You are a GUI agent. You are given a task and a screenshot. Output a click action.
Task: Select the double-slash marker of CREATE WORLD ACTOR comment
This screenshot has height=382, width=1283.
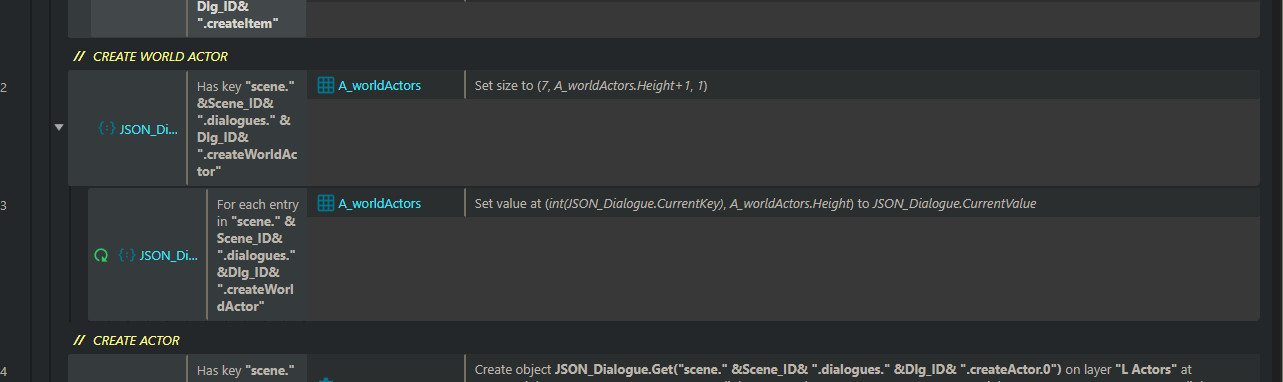(79, 57)
